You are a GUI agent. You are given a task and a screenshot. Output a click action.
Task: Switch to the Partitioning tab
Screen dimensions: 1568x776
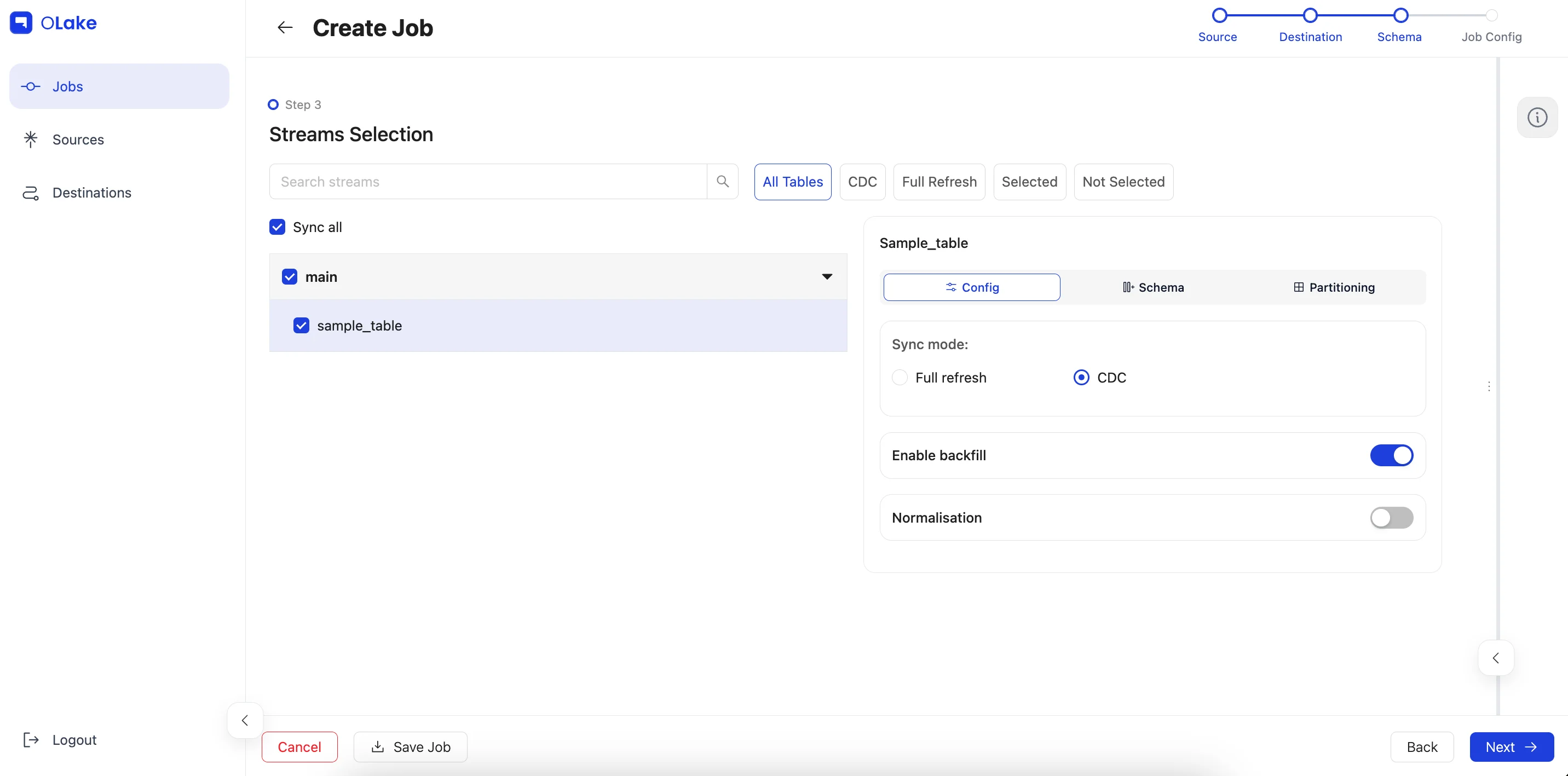[1334, 287]
